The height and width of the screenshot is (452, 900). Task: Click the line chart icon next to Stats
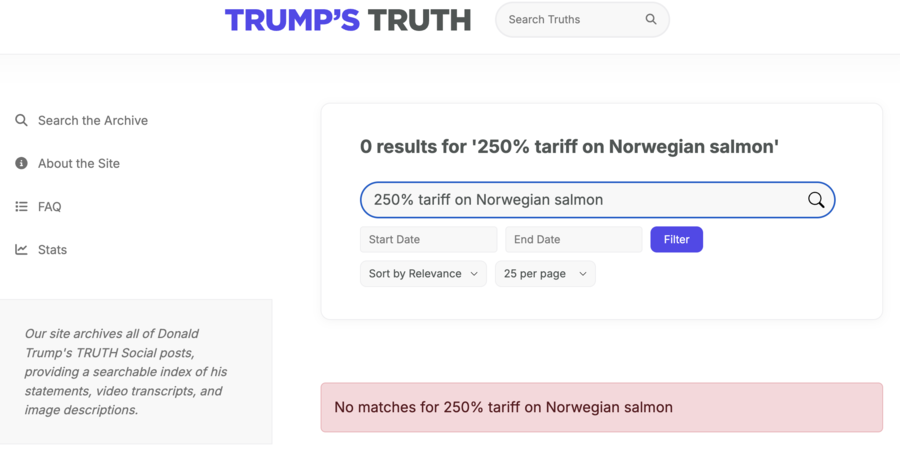[21, 250]
